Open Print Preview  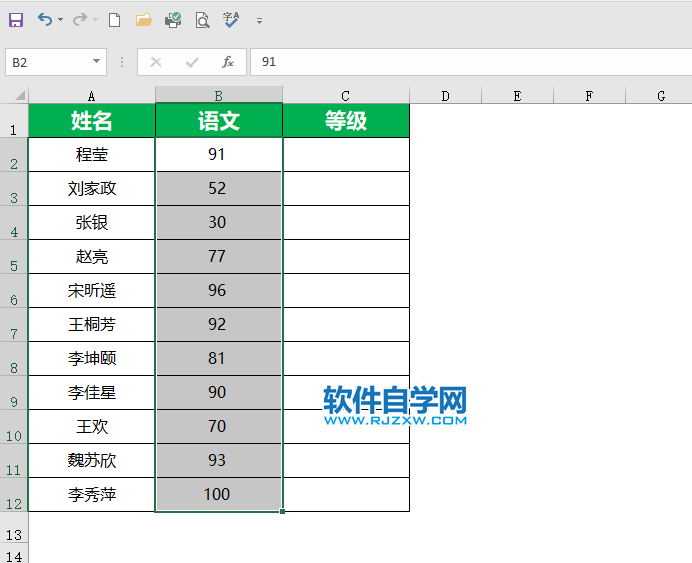click(x=202, y=20)
